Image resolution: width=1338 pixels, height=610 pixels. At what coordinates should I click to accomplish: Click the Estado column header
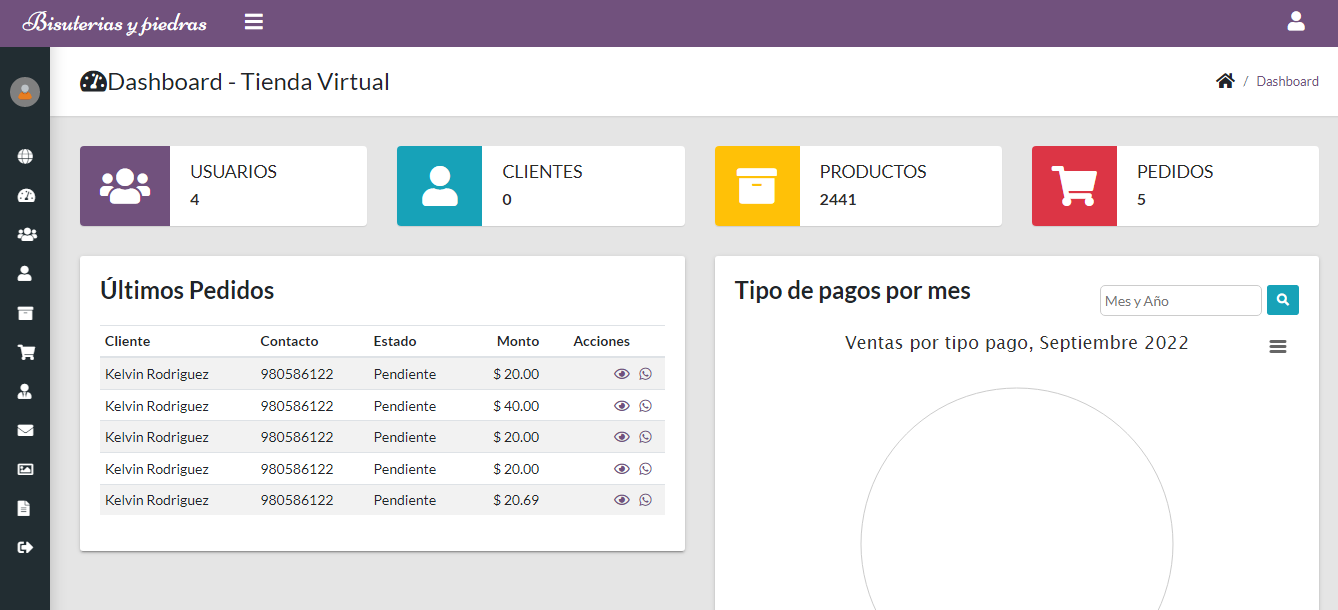[395, 341]
